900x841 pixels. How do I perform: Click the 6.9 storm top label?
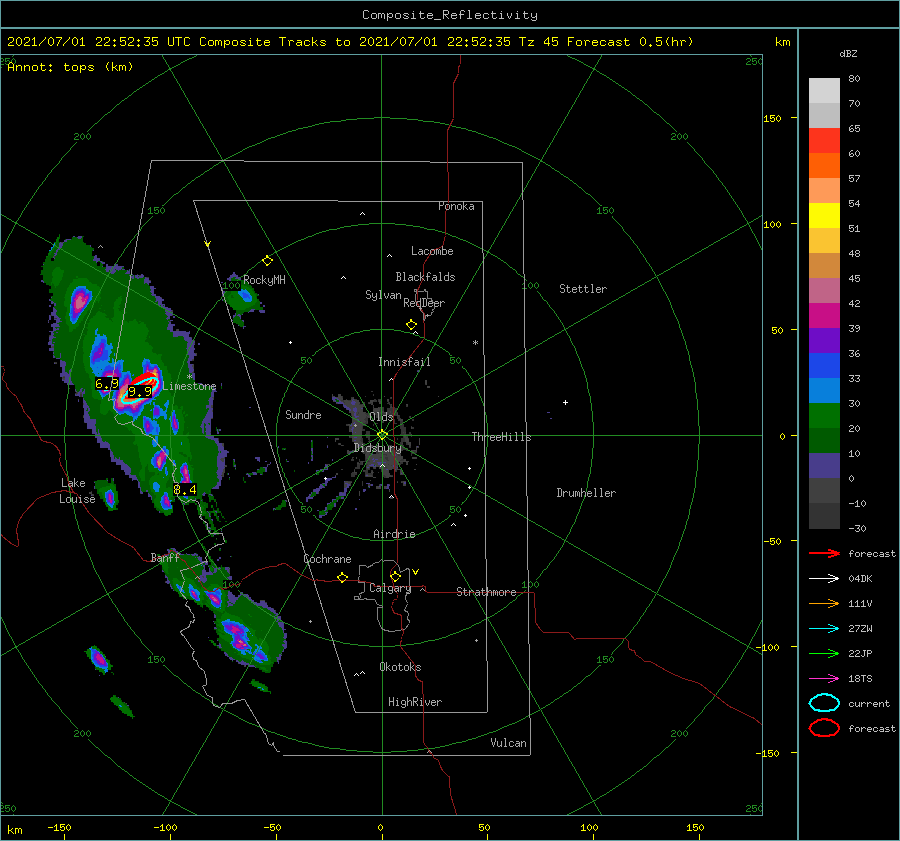(107, 383)
